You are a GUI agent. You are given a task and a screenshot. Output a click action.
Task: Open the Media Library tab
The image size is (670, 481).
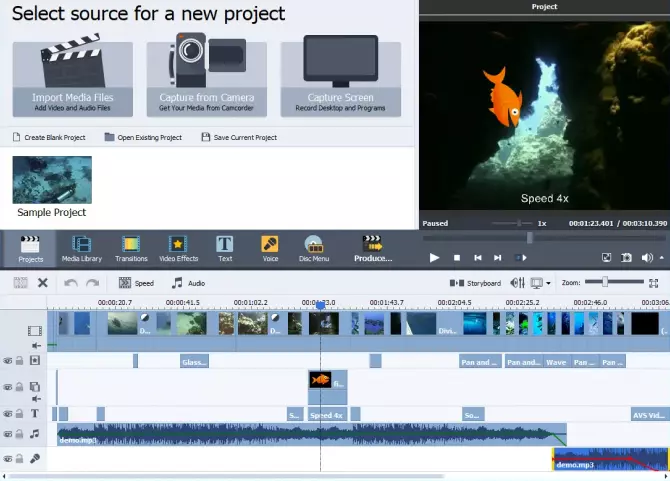[x=82, y=249]
